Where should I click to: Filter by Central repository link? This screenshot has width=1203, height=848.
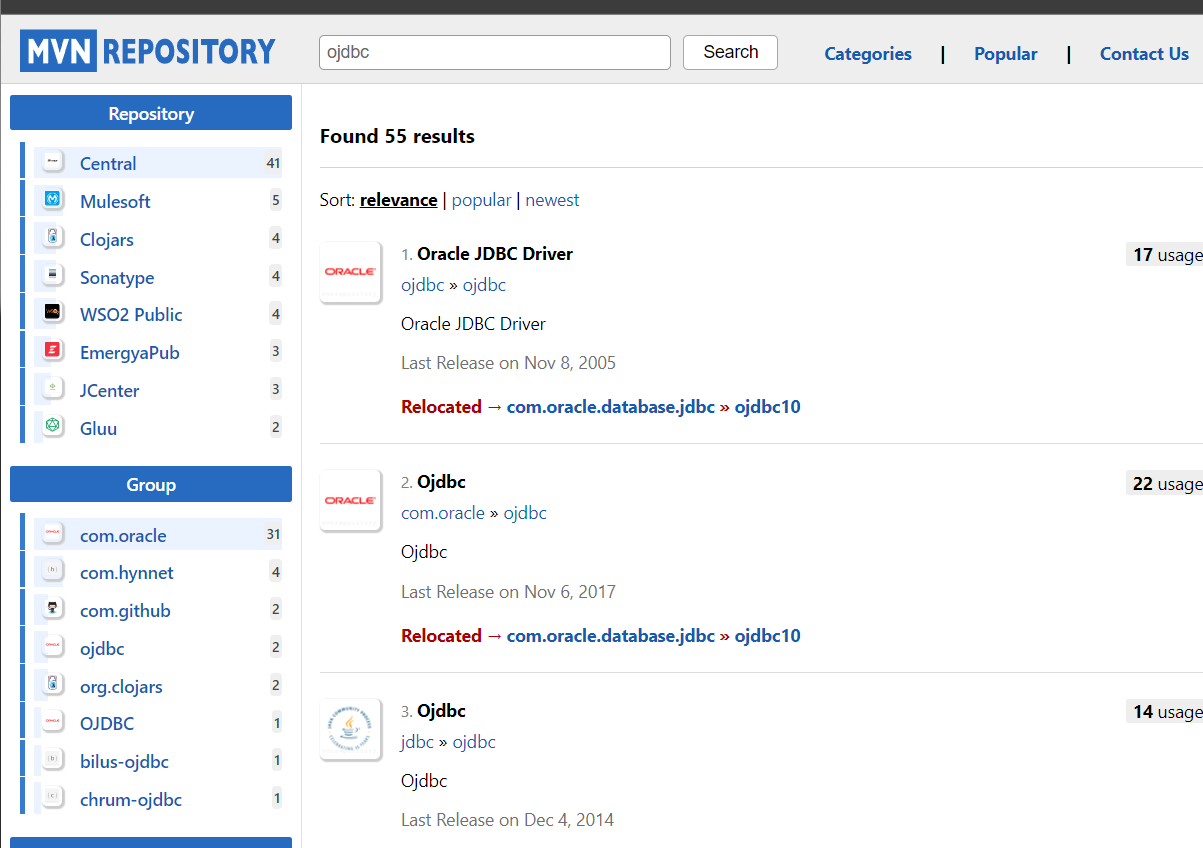tap(108, 163)
